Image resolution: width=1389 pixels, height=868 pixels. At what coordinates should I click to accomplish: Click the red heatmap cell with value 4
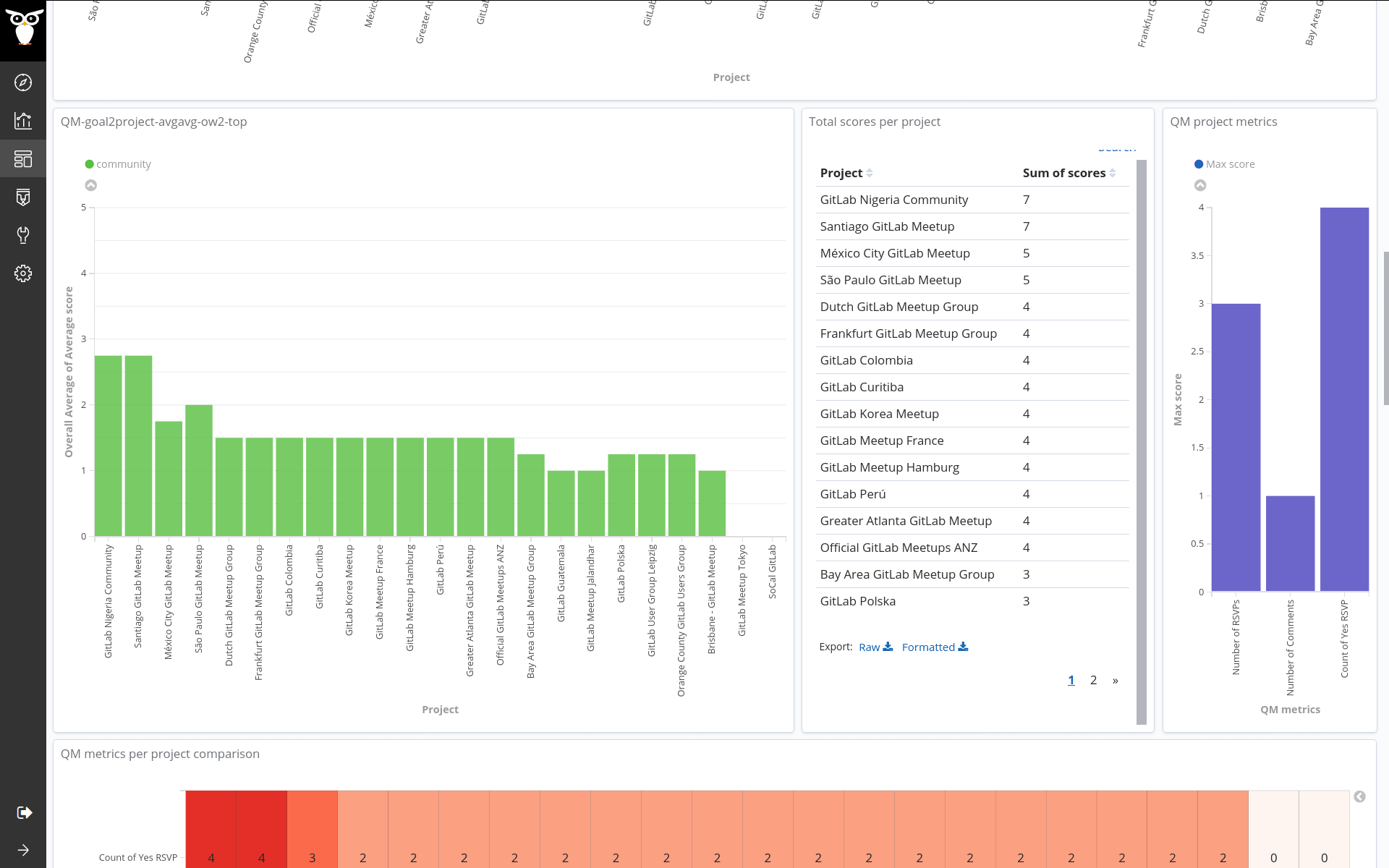[x=211, y=857]
